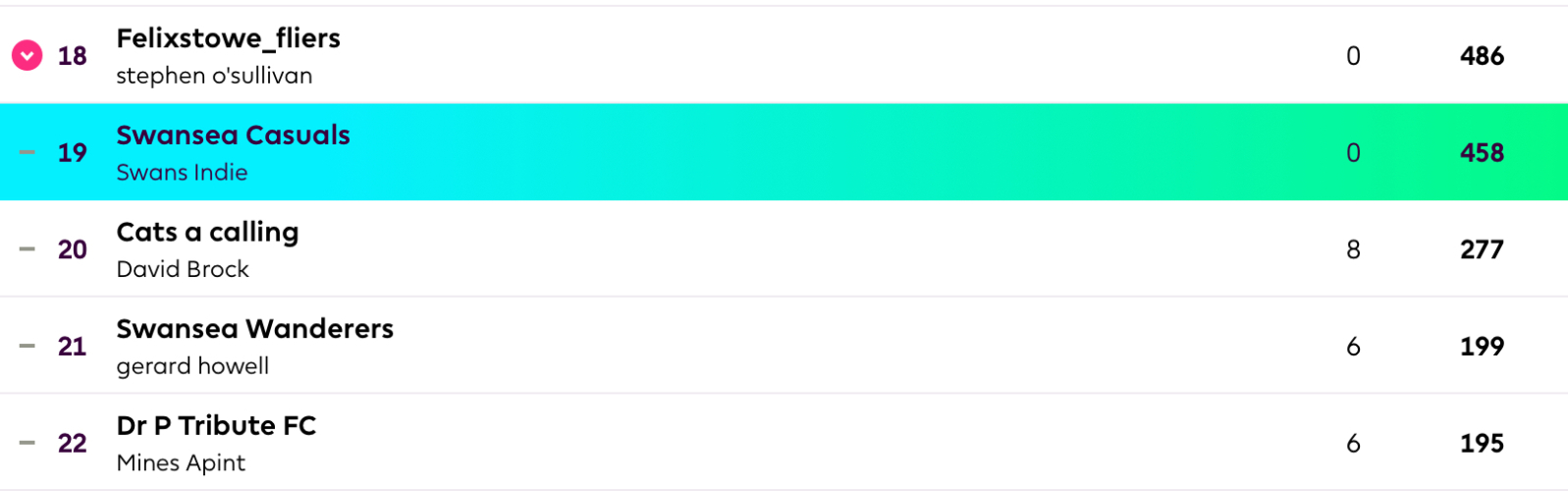Click the highlighted total score 458
1568x491 pixels.
(x=1481, y=152)
